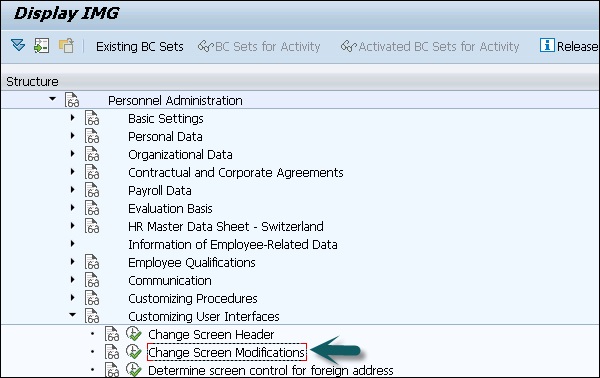The image size is (600, 378).
Task: Collapse the Customizing User Interfaces node
Action: [x=72, y=314]
